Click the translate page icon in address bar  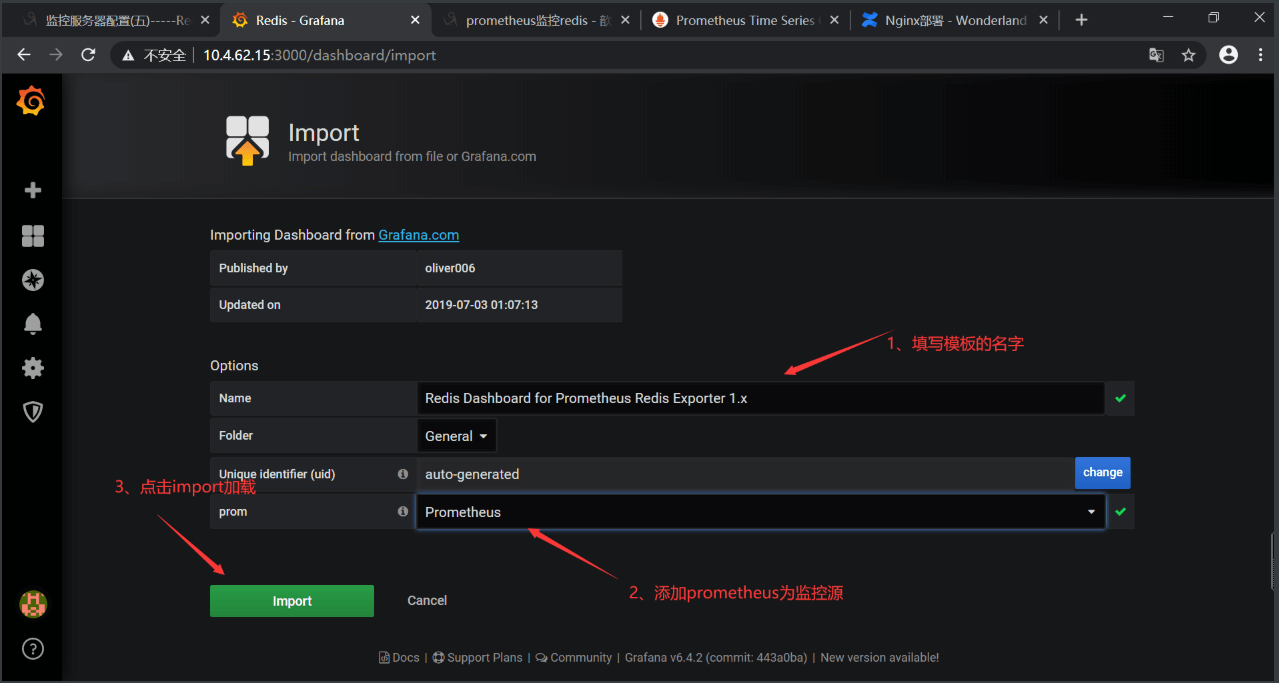1156,55
